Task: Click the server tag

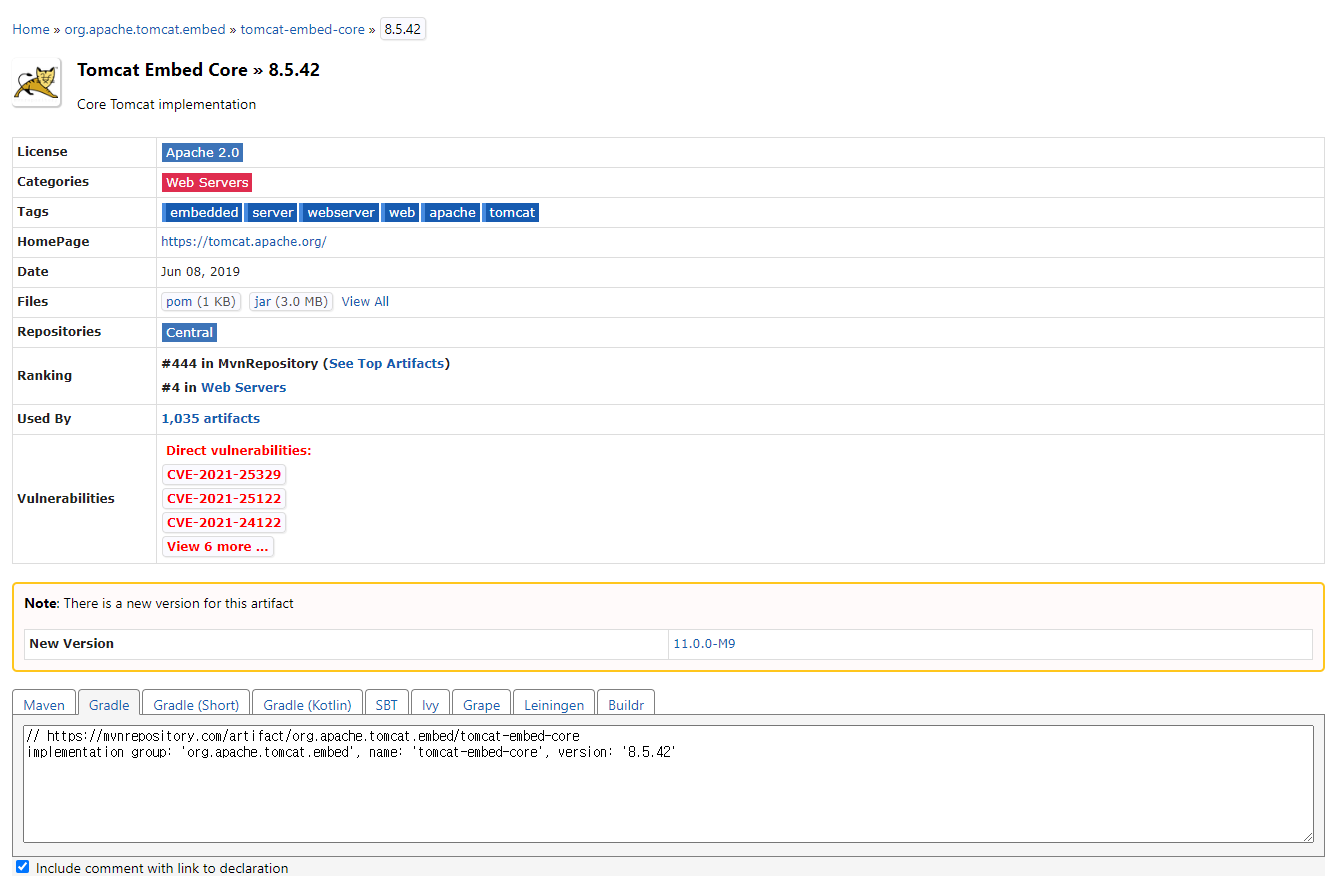Action: tap(272, 212)
